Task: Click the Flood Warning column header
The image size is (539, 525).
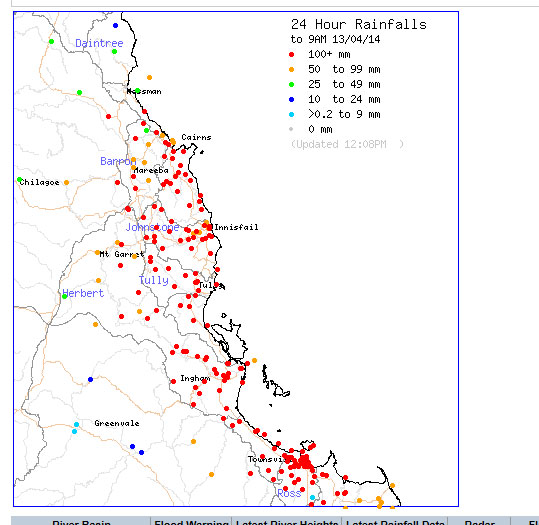Action: coord(191,522)
